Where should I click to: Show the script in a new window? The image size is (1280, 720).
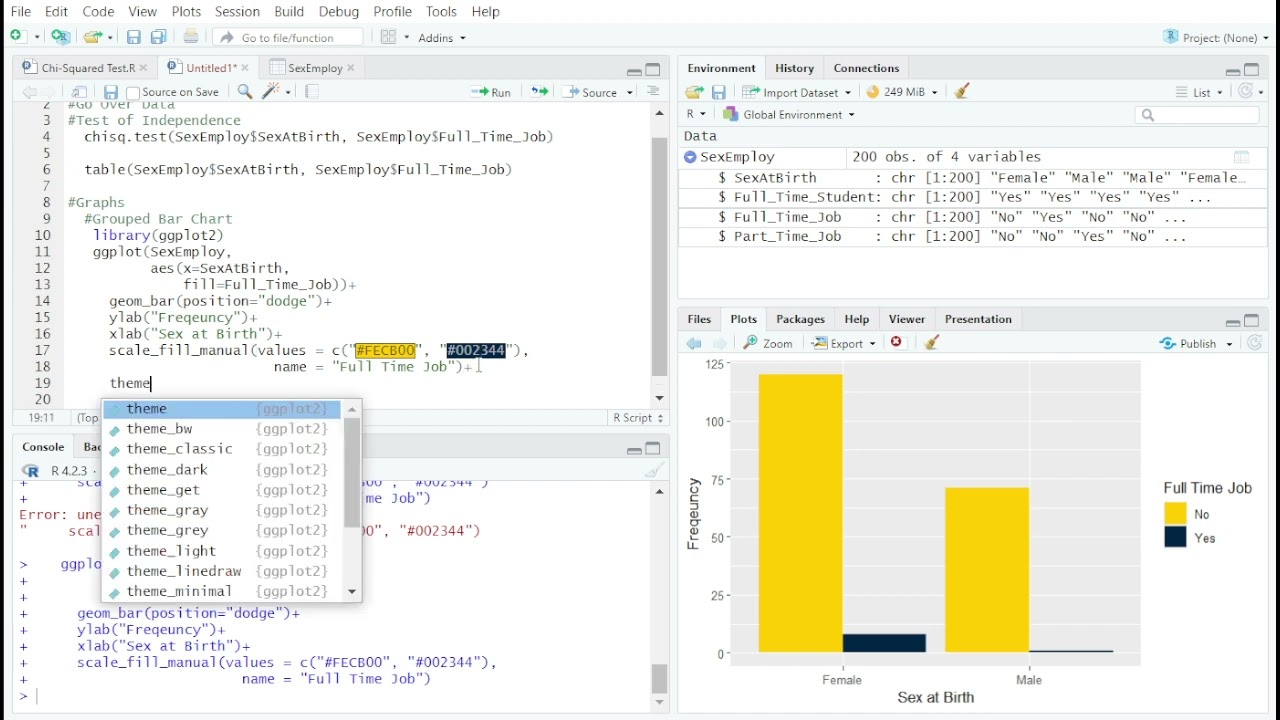[x=79, y=92]
